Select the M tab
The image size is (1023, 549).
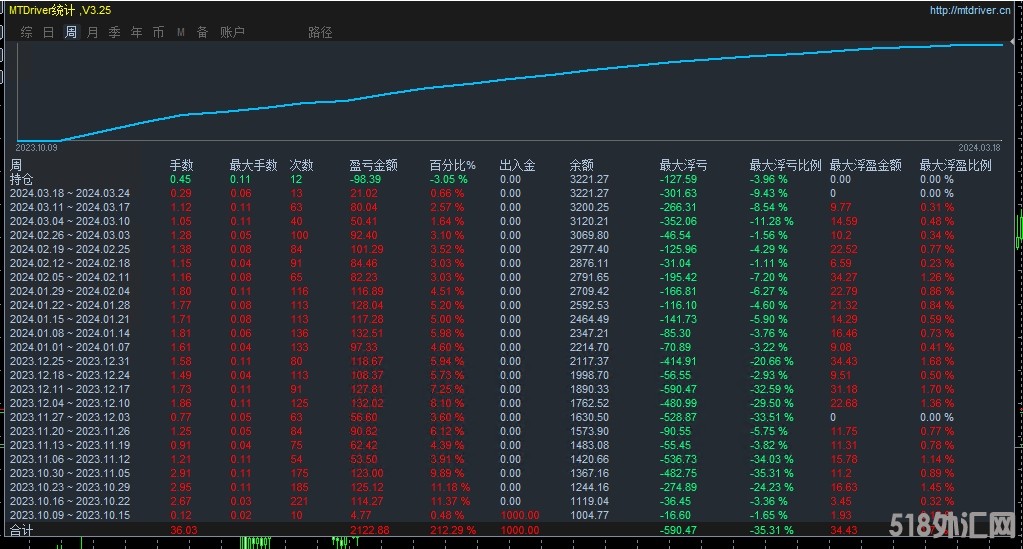pos(181,32)
